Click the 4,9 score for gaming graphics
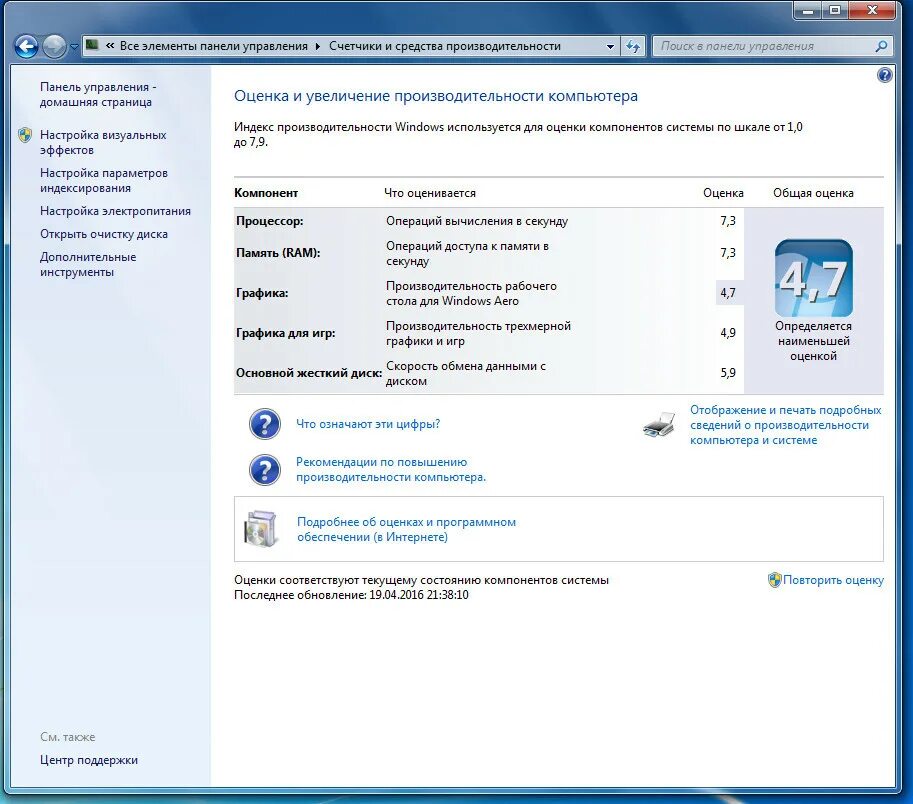Viewport: 913px width, 804px height. (x=728, y=333)
